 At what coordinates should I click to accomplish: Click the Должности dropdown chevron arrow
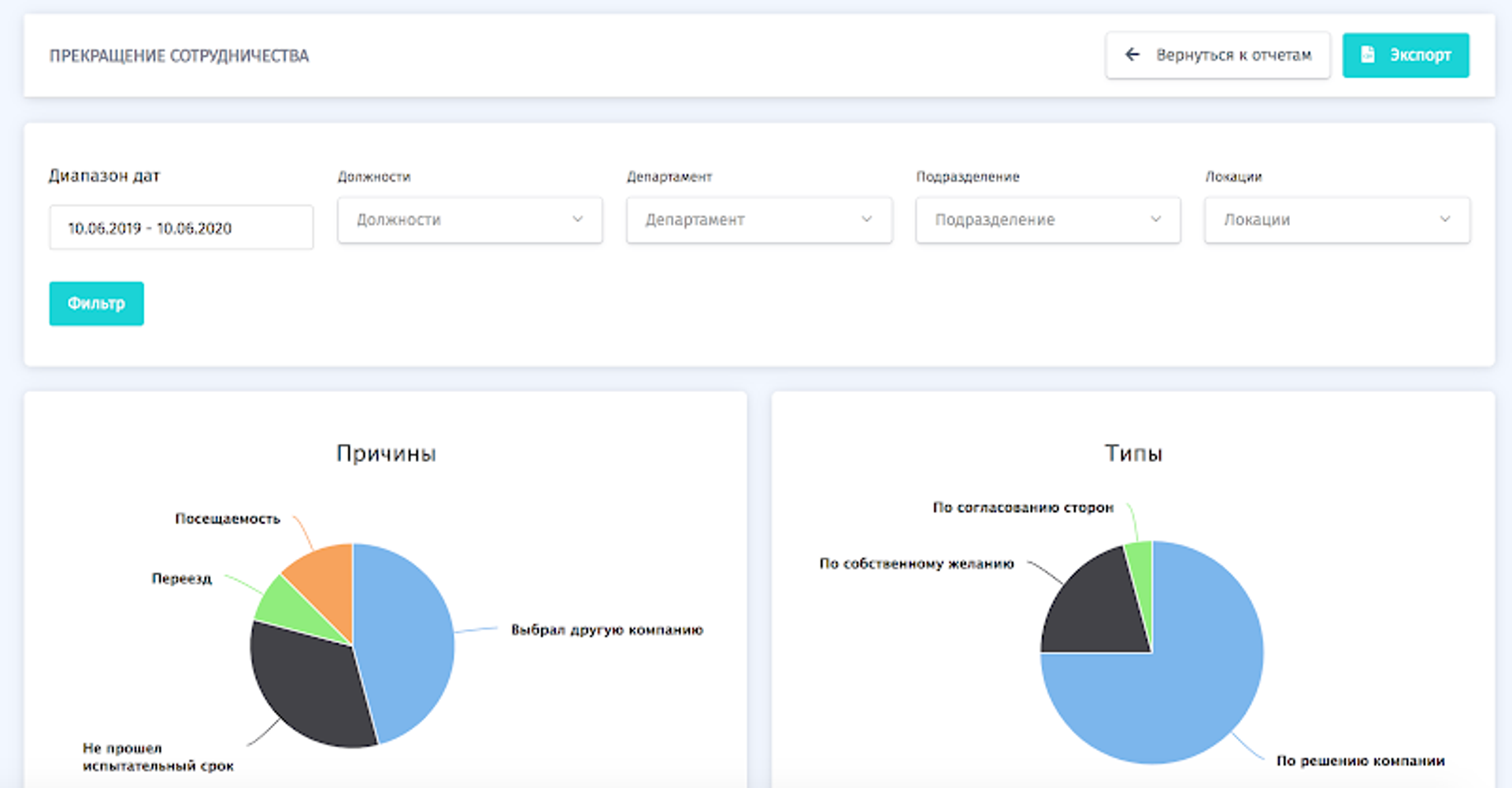[x=577, y=219]
